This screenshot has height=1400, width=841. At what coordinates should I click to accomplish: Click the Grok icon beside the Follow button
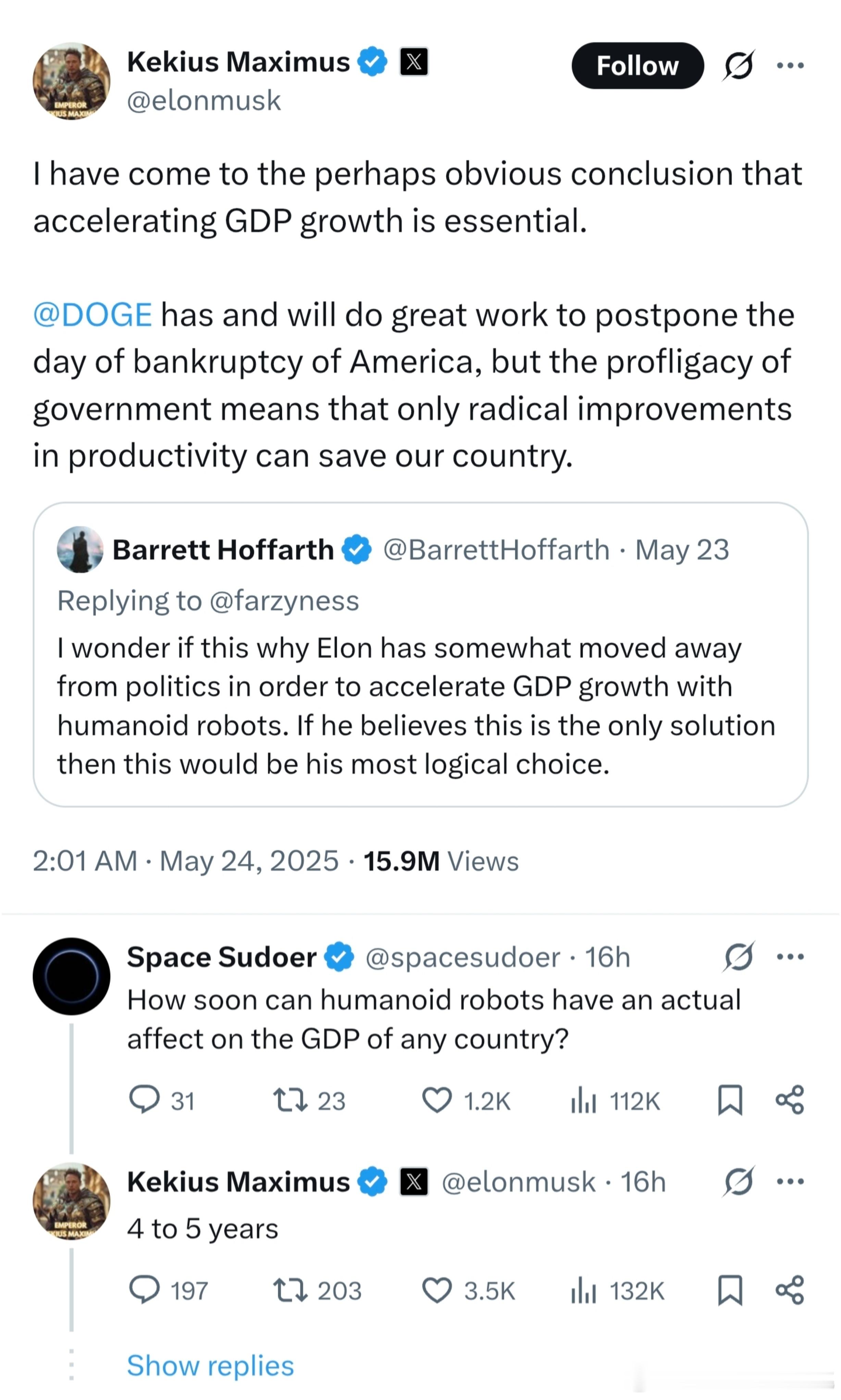coord(738,66)
